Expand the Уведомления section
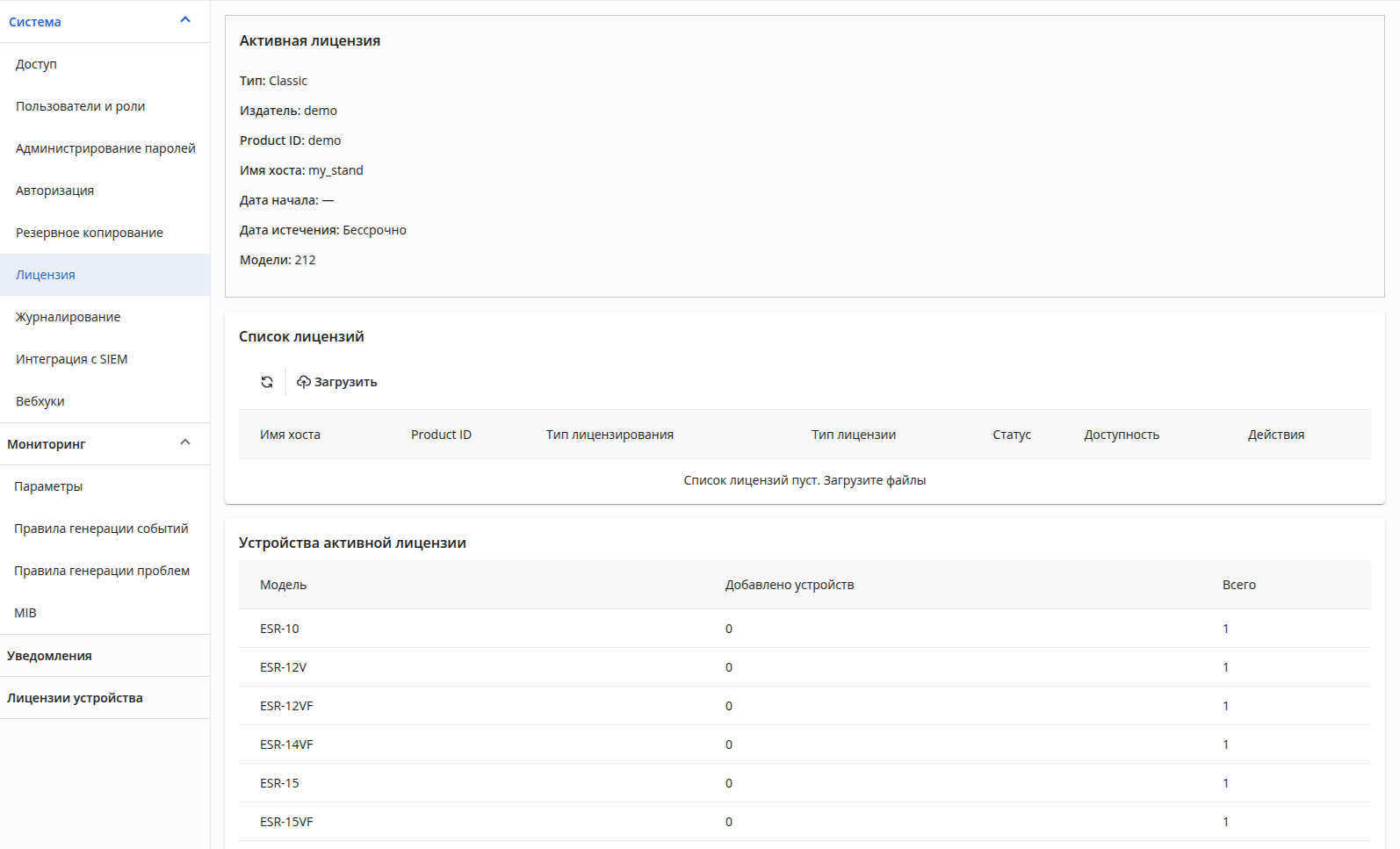Screen dimensions: 1400x849 (105, 656)
